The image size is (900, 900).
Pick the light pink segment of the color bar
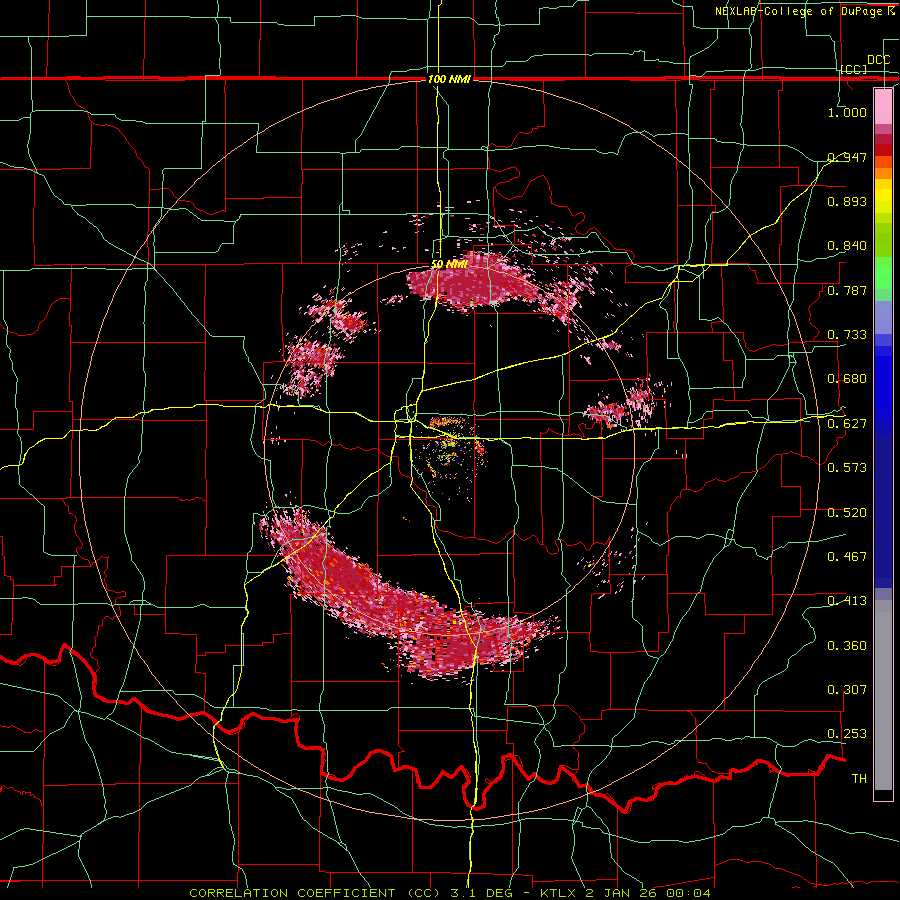(883, 107)
